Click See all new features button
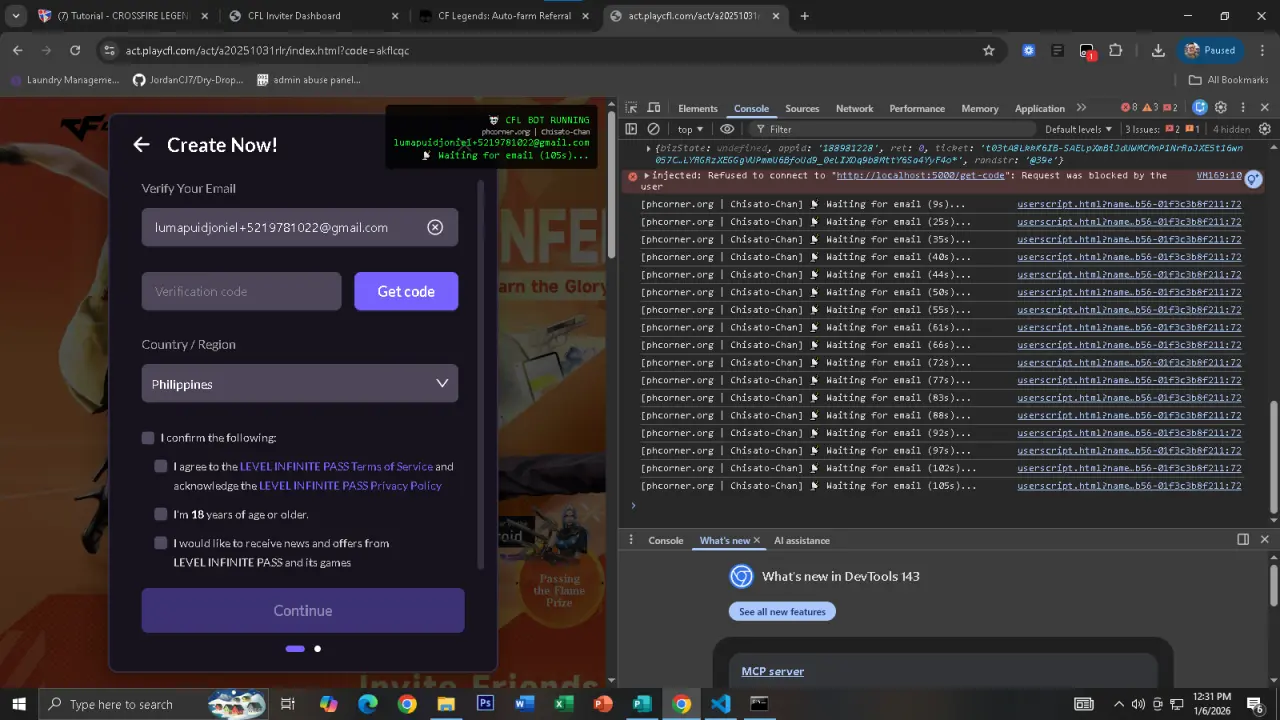This screenshot has height=720, width=1280. (x=782, y=611)
